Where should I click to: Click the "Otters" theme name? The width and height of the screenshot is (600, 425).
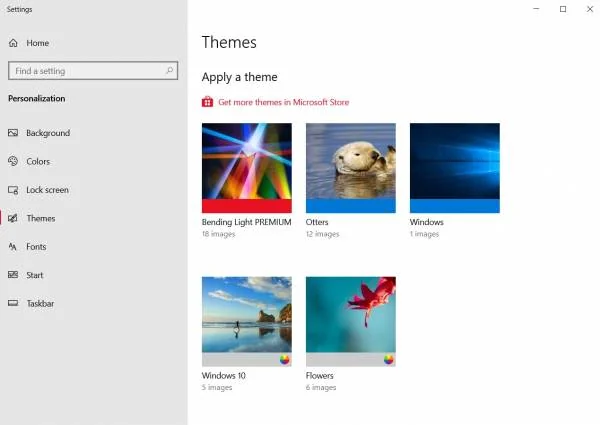[317, 222]
